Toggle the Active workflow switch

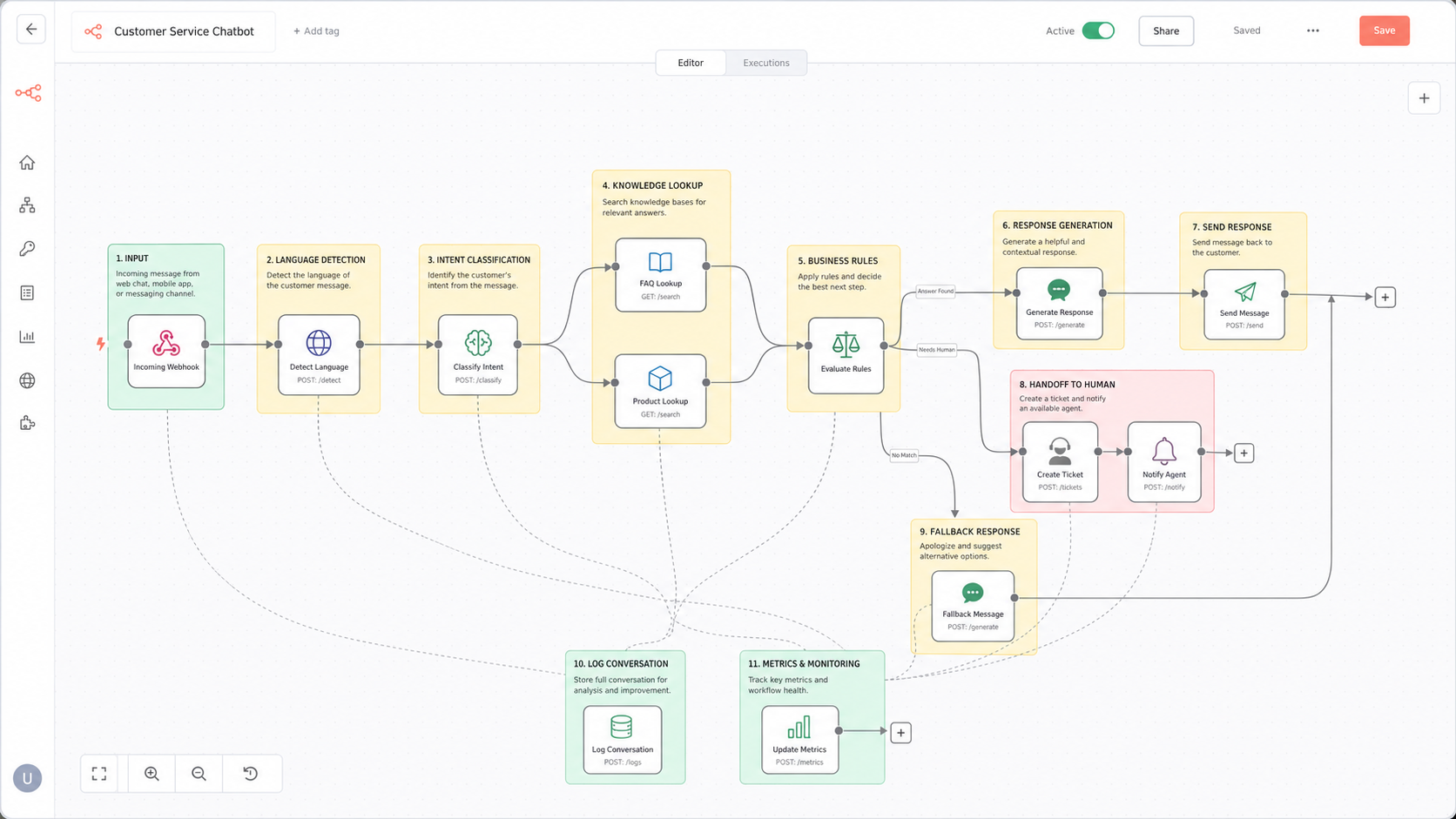click(x=1098, y=30)
